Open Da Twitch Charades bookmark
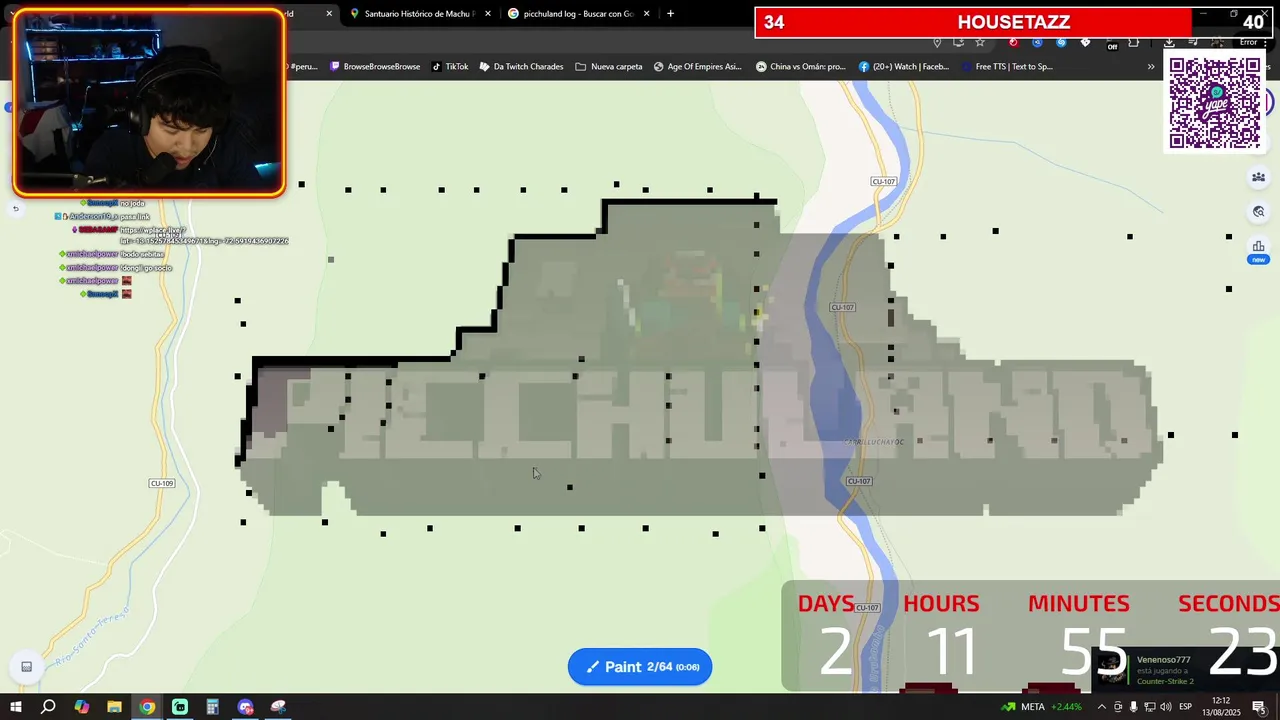1280x720 pixels. pos(521,67)
